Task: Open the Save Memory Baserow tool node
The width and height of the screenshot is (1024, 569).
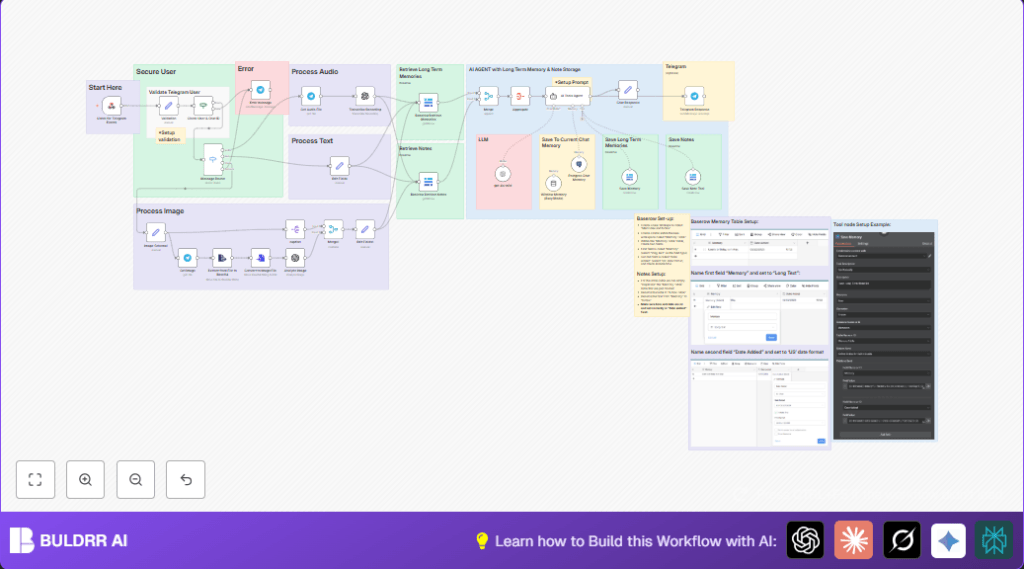Action: [x=629, y=177]
